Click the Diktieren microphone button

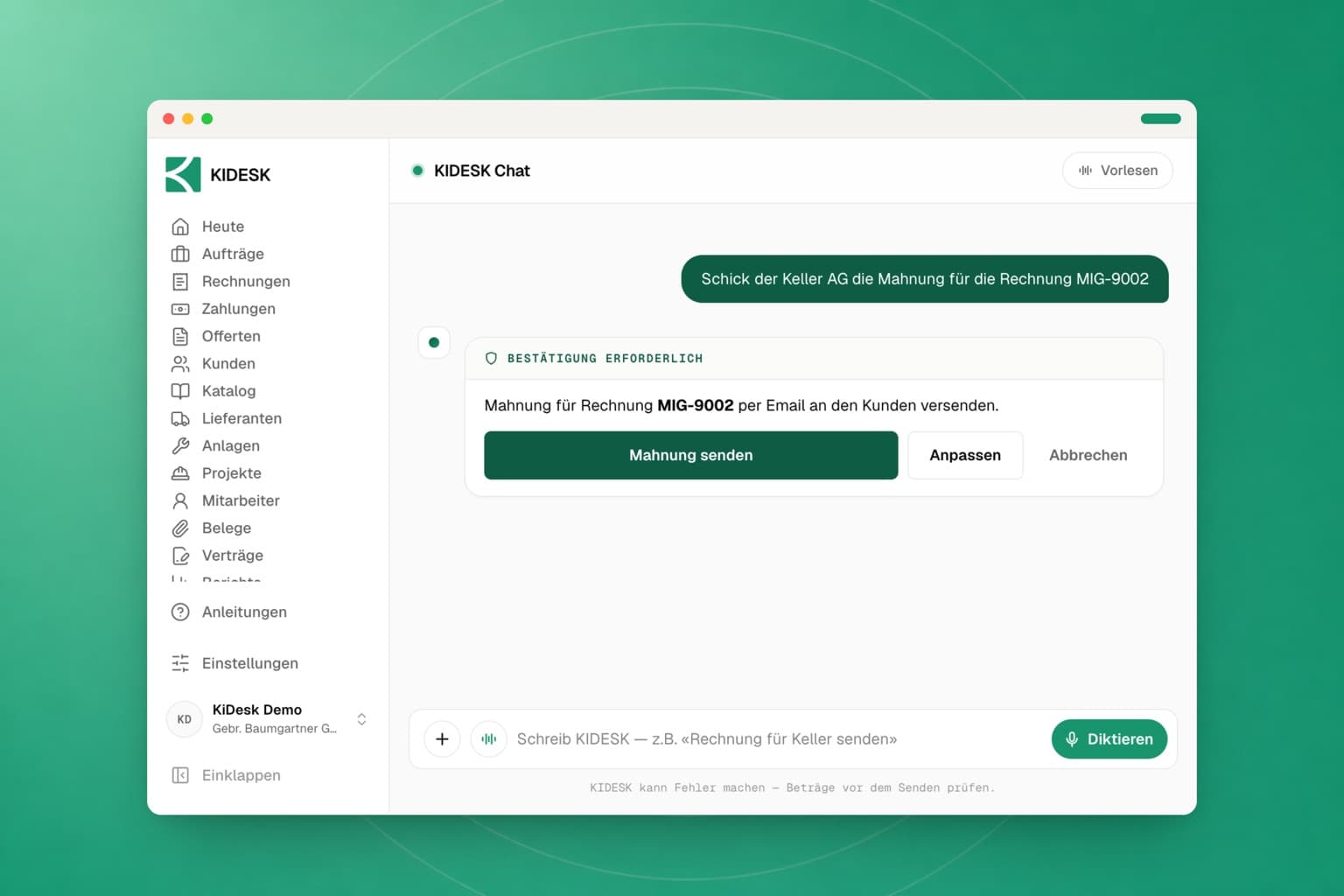1109,739
